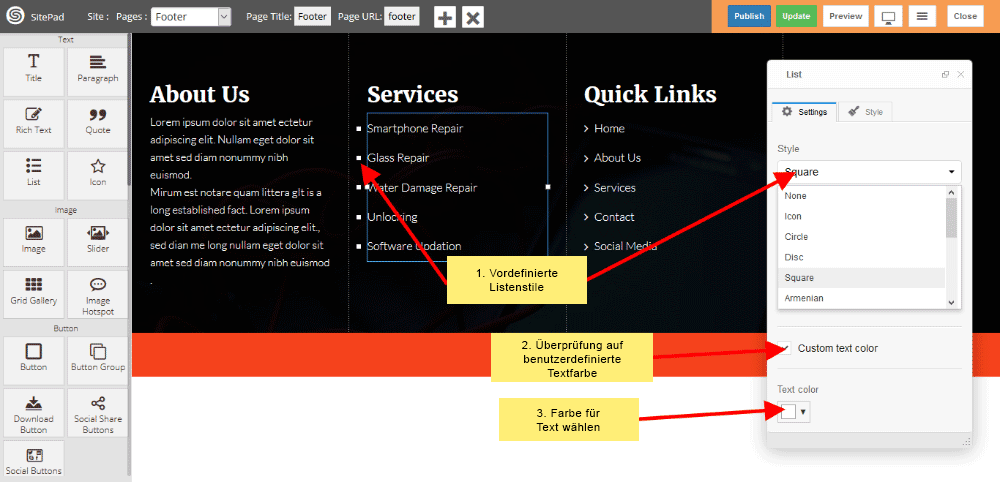
Task: Click the SitePad logo
Action: [x=15, y=17]
